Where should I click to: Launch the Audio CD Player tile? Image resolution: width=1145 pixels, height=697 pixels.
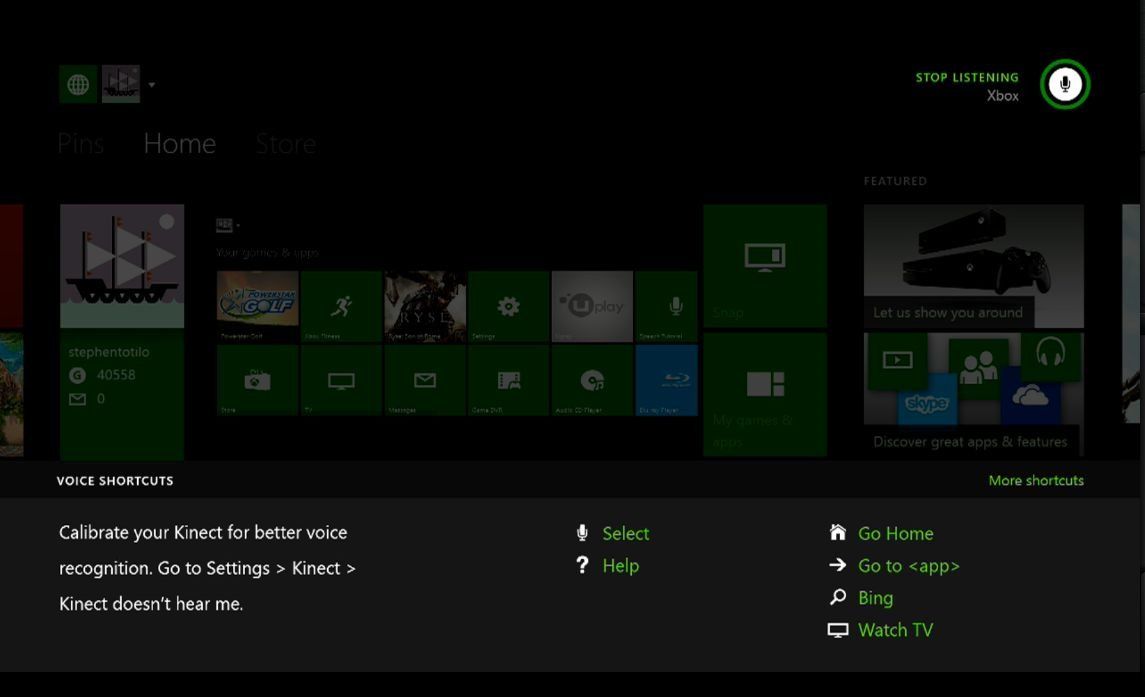pyautogui.click(x=590, y=380)
